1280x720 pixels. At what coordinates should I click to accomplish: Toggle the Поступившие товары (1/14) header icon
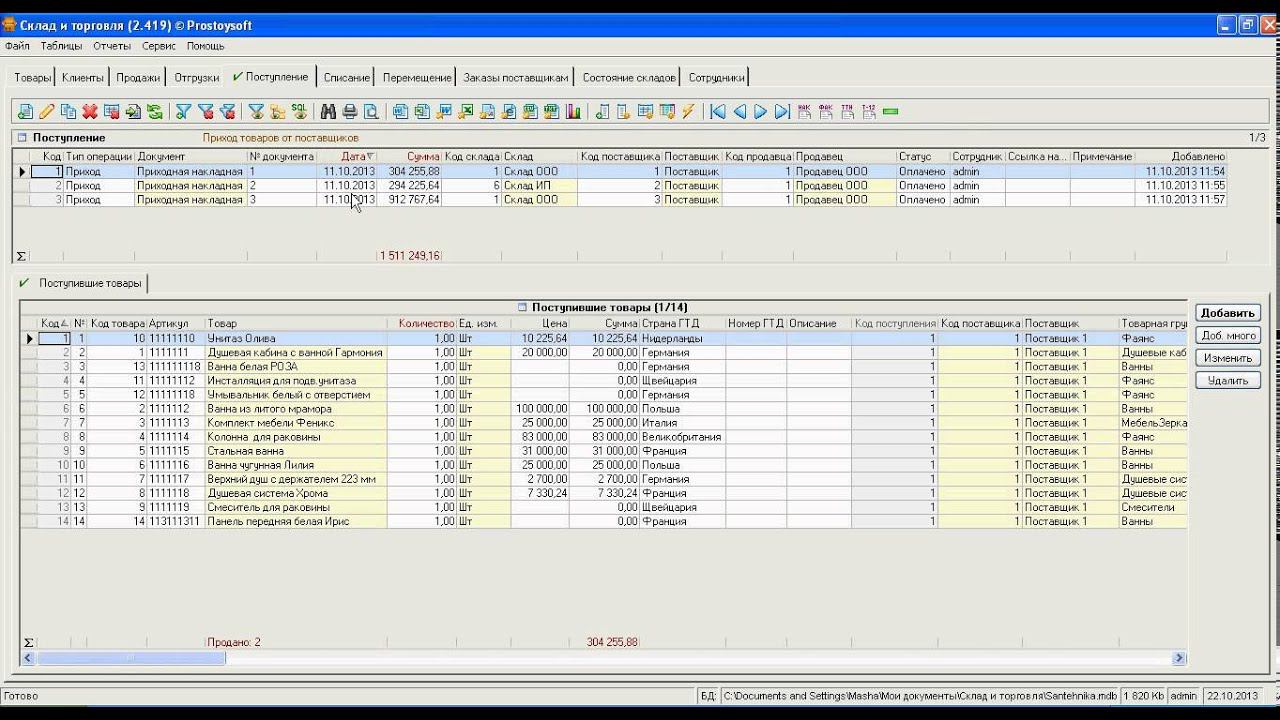click(x=522, y=307)
